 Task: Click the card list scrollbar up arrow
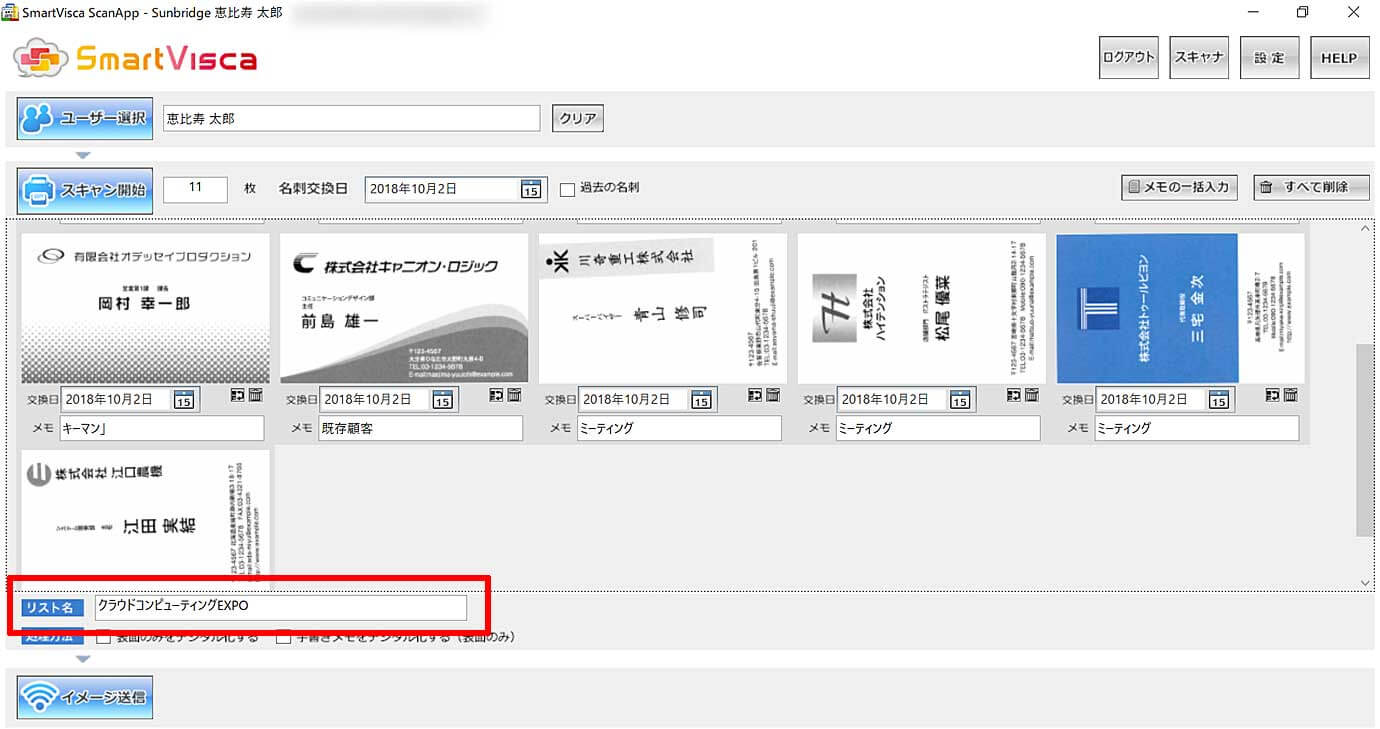coord(1365,230)
